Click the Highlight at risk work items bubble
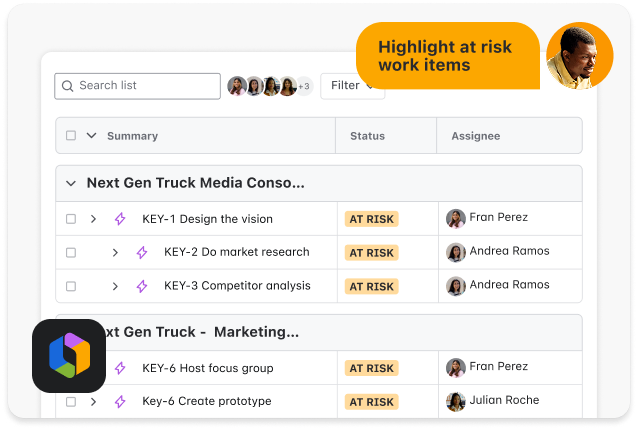The width and height of the screenshot is (636, 428). (447, 55)
